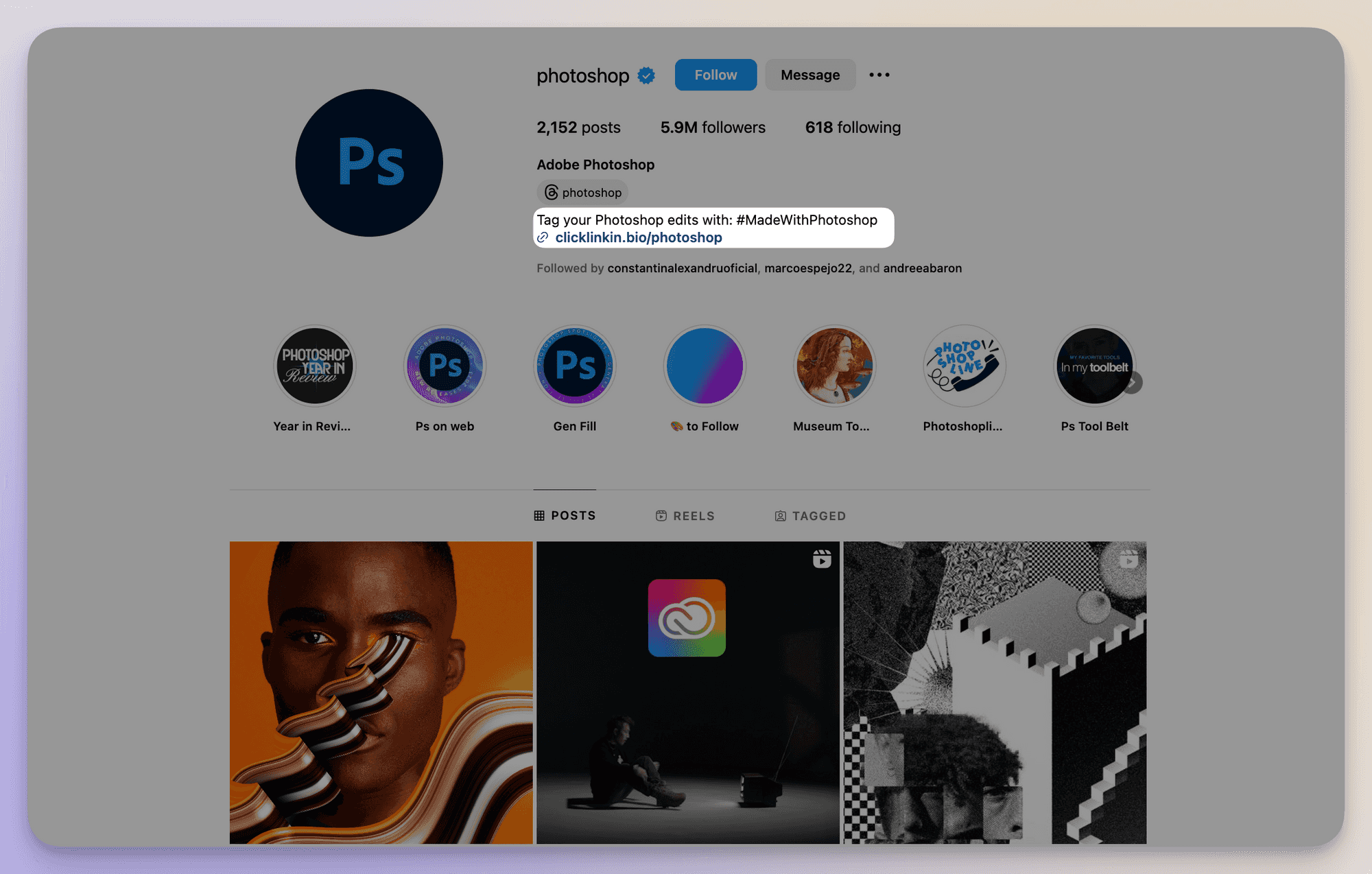The image size is (1372, 874).
Task: Click reels icon on collage post
Action: [x=1128, y=559]
